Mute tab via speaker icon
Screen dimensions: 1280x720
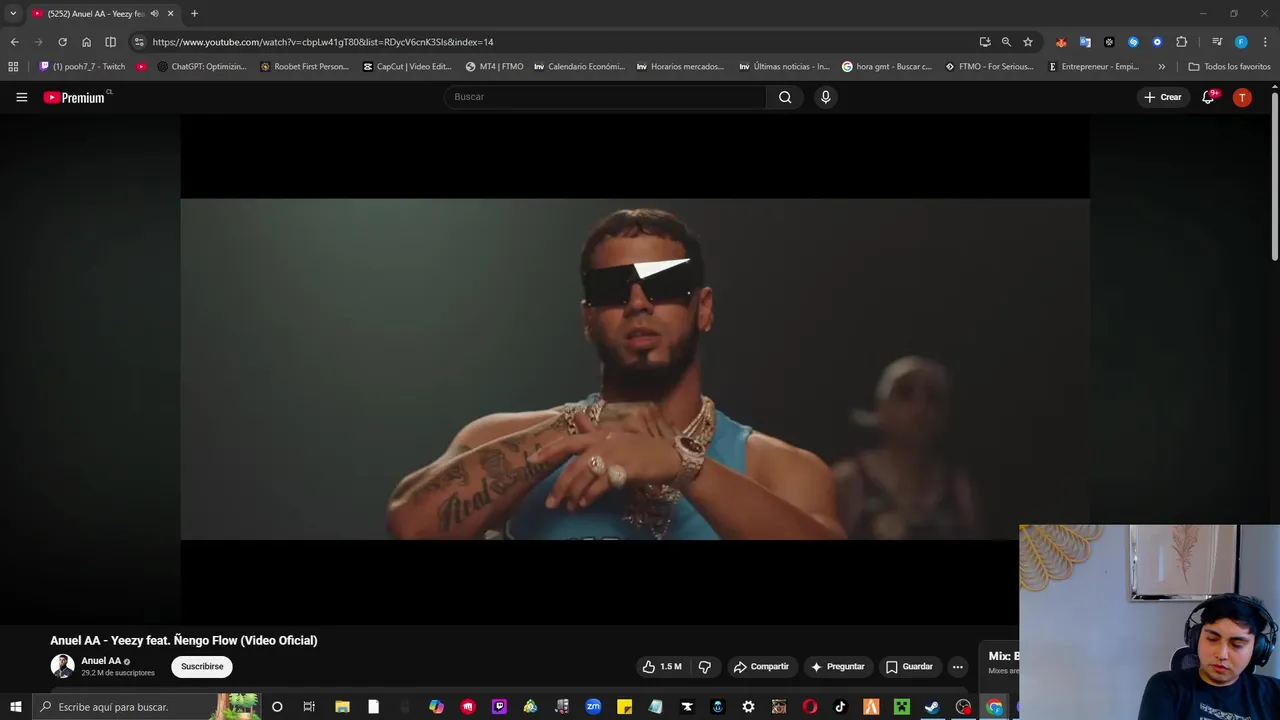coord(154,14)
